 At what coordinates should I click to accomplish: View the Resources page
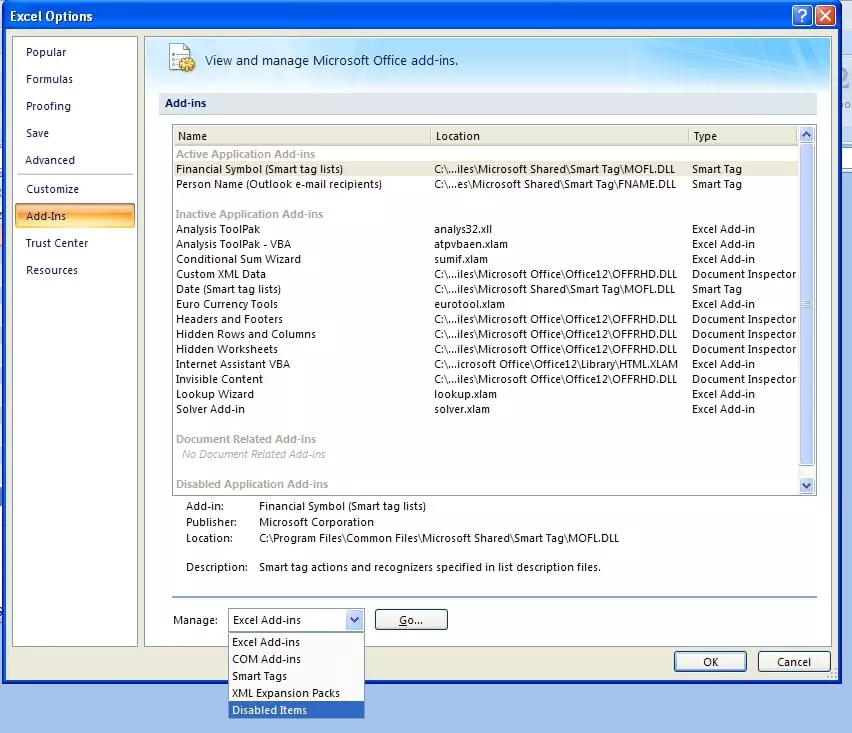(53, 269)
